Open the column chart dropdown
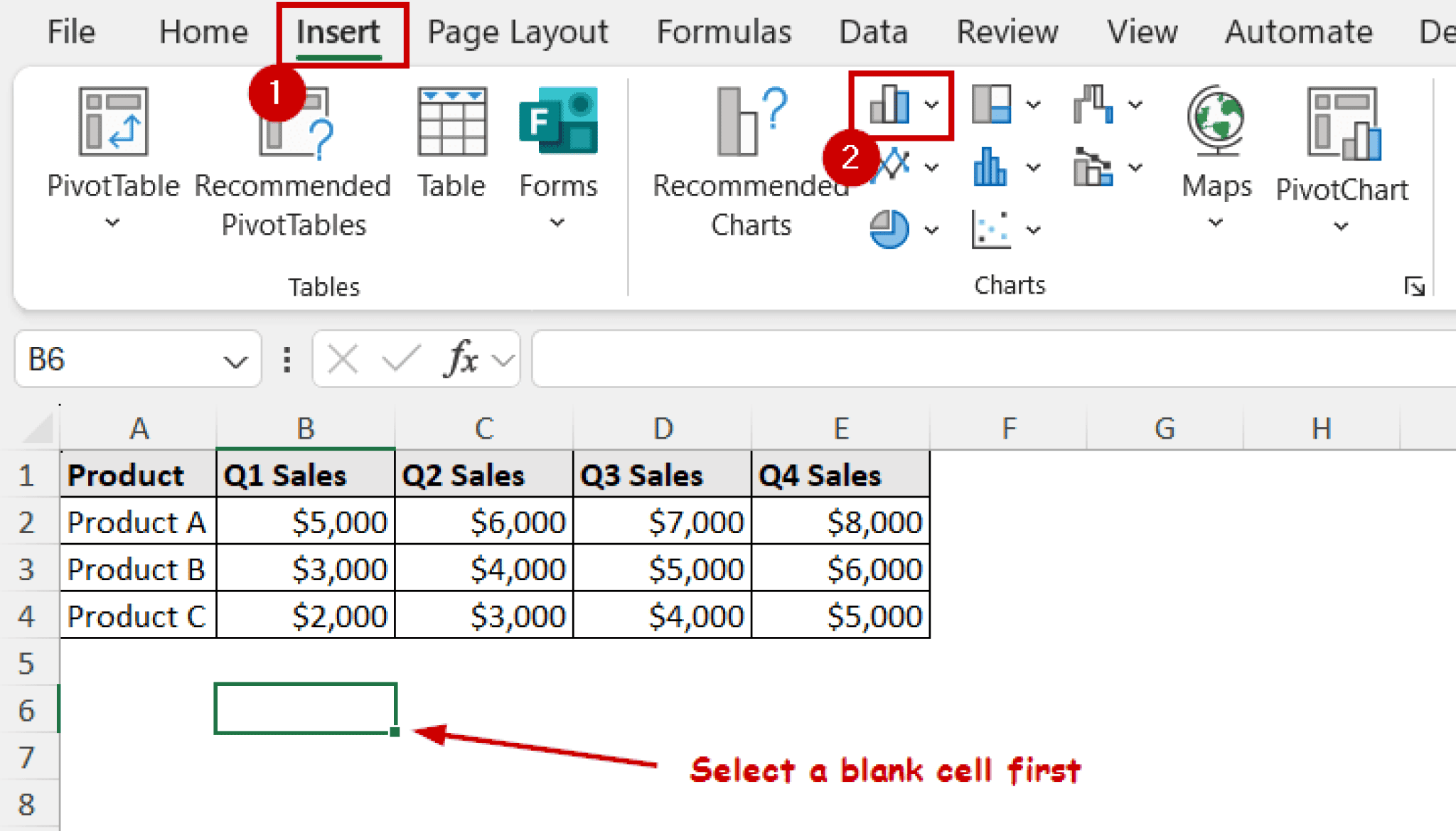The image size is (1456, 831). [931, 105]
